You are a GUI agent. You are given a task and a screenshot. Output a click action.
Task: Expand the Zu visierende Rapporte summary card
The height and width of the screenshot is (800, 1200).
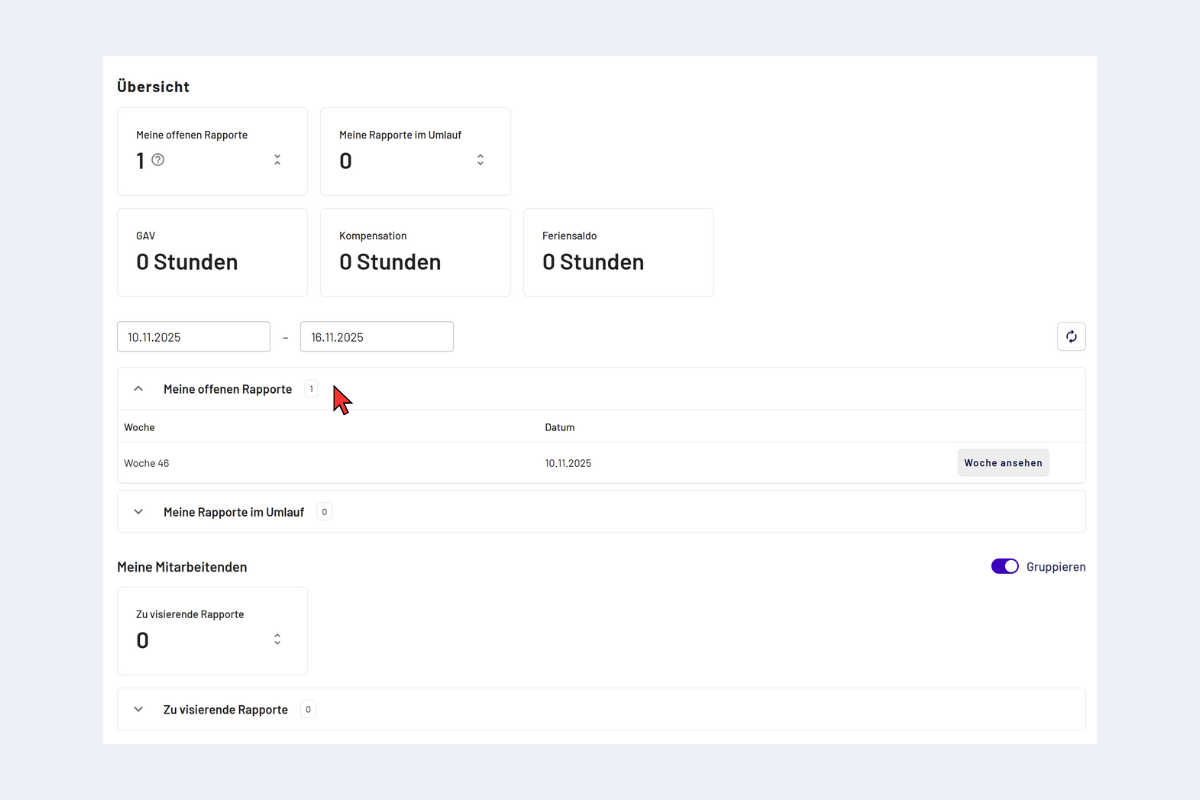(x=277, y=640)
